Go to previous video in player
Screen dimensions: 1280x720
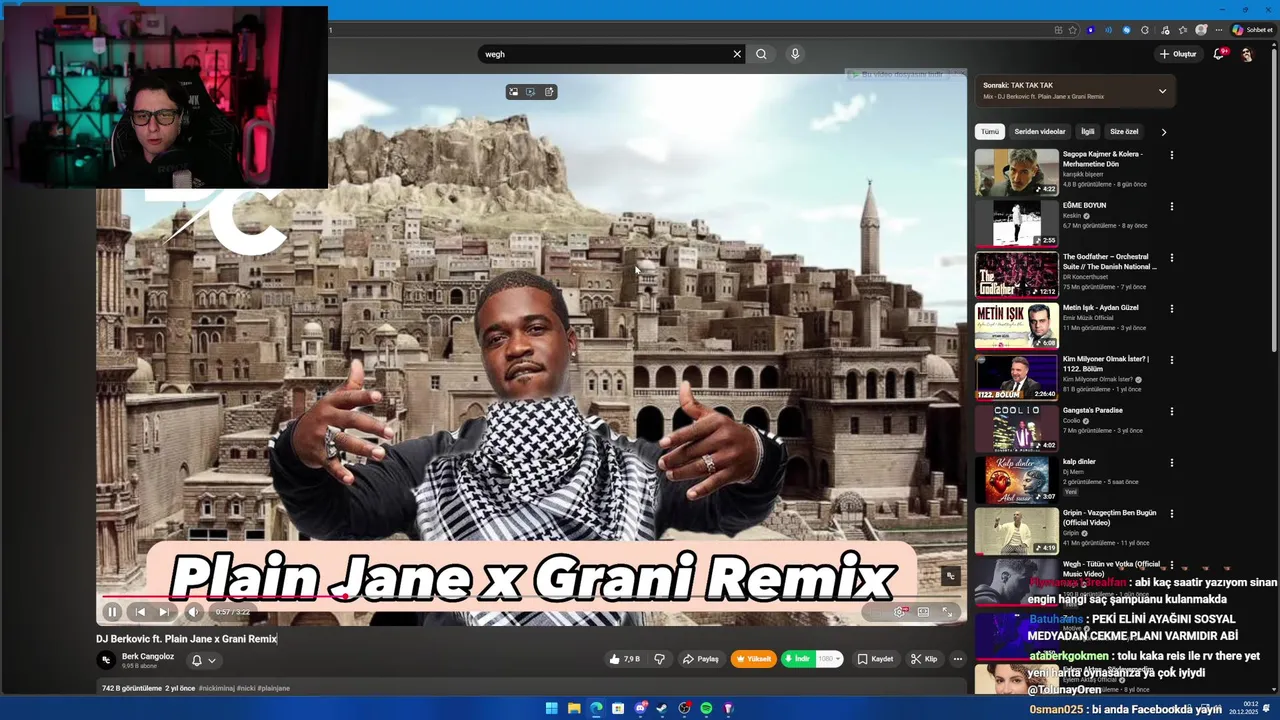[140, 612]
